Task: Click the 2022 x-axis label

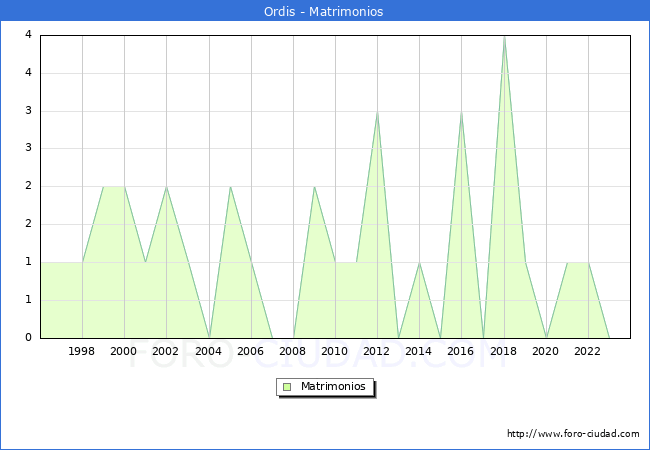Action: point(587,351)
